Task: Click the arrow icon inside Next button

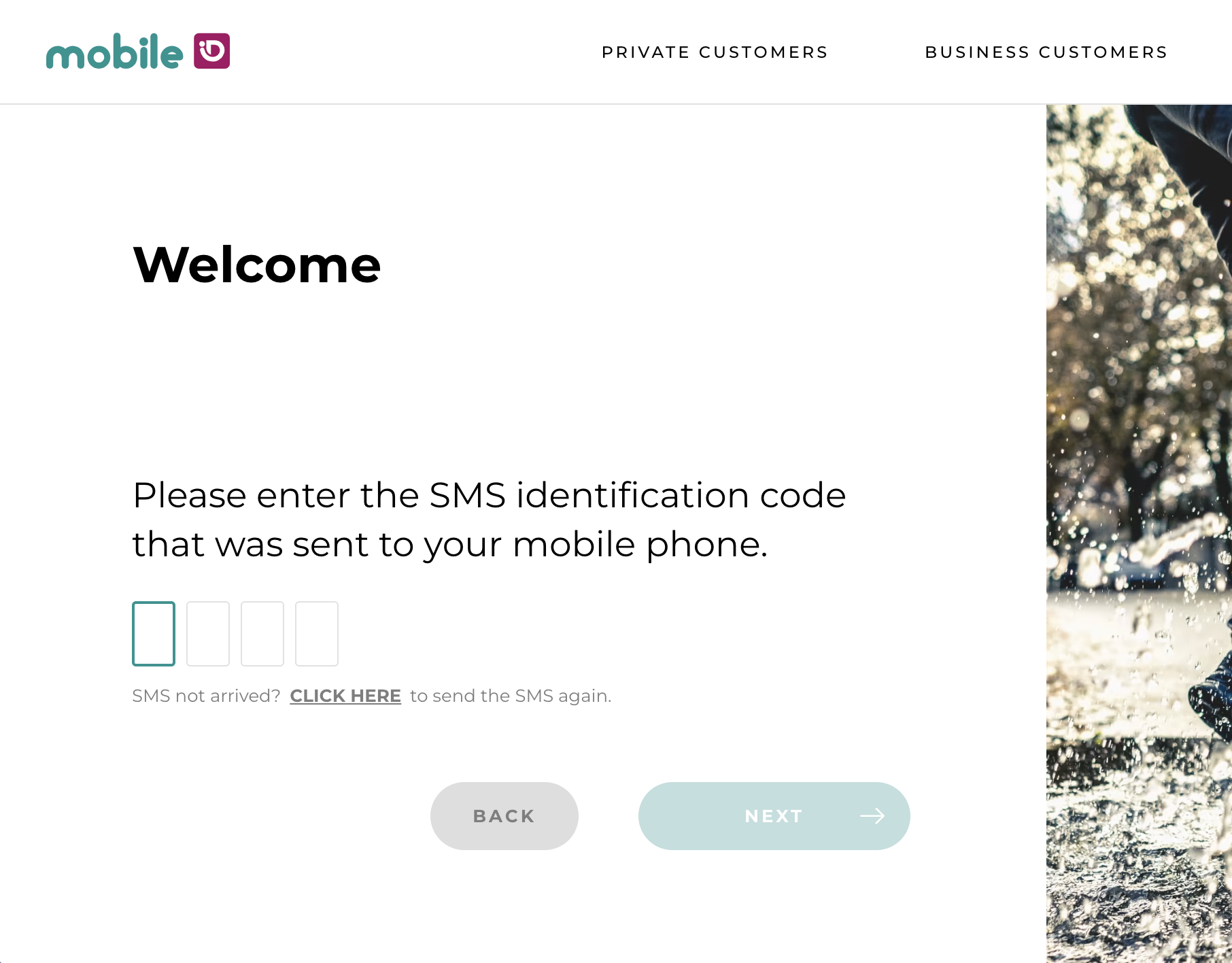Action: 872,815
